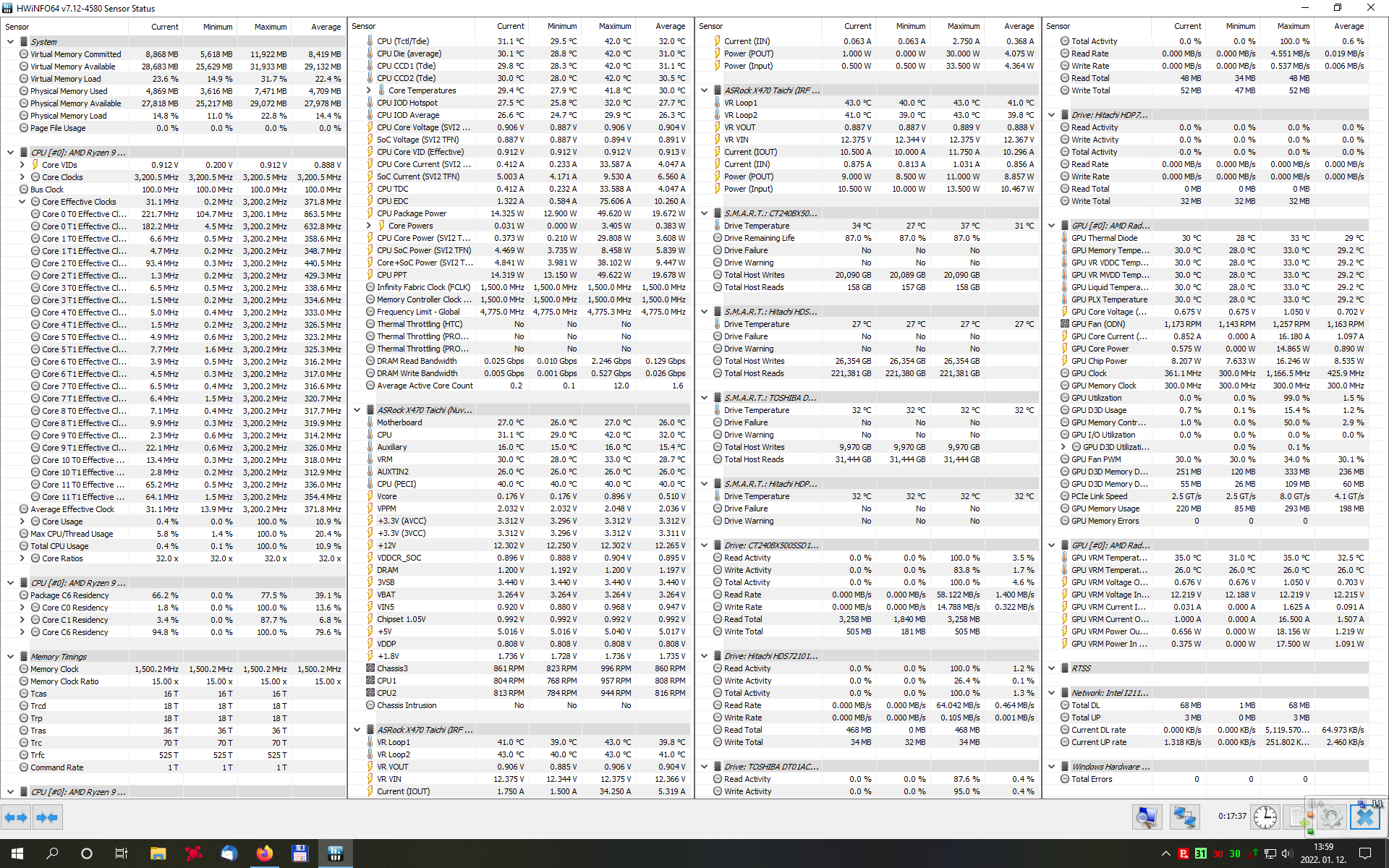Expand the GPU D3D Utilizations row
This screenshot has height=868, width=1389.
click(x=1063, y=447)
